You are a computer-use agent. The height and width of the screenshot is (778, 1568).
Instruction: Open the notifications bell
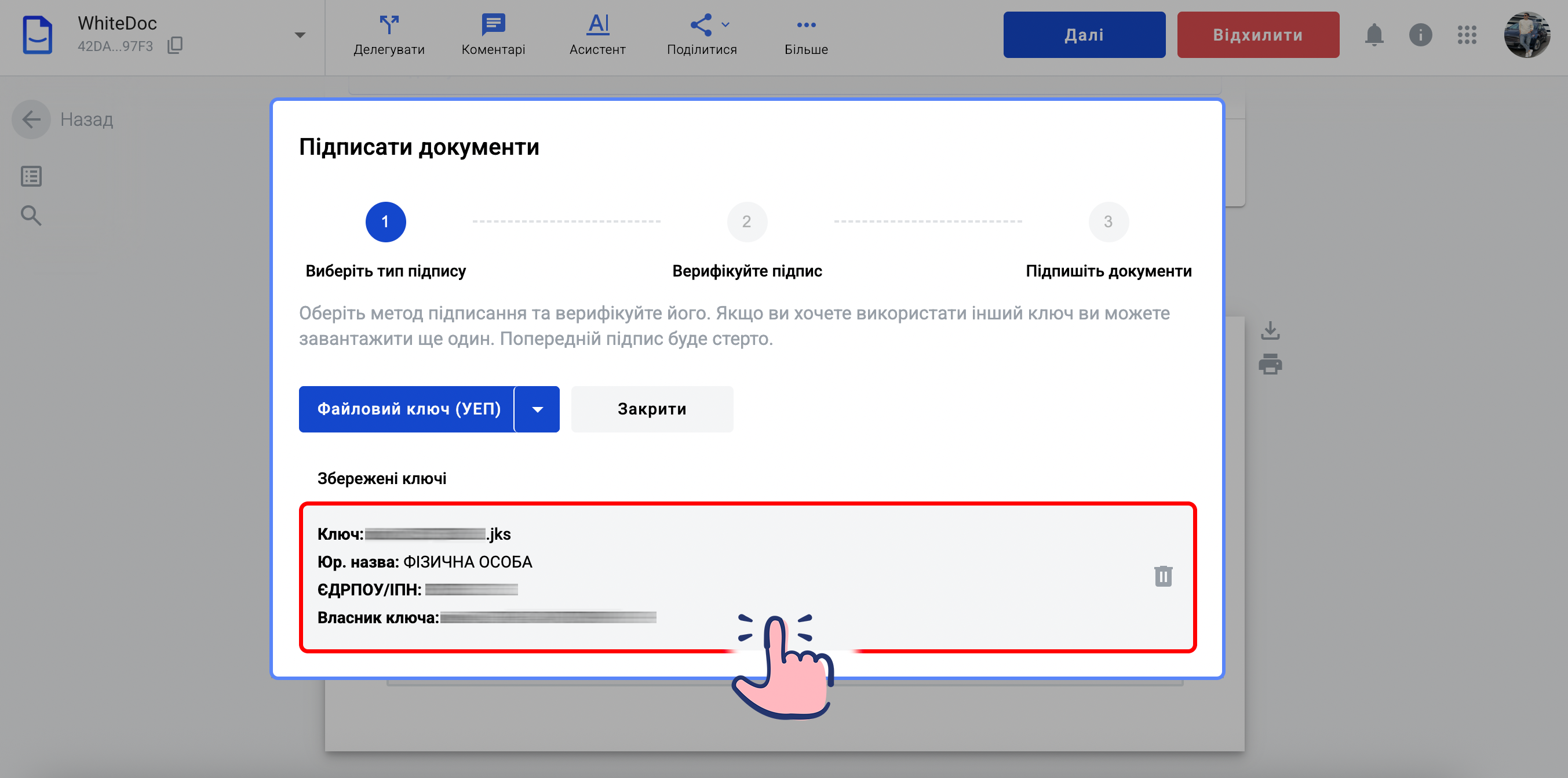1374,35
